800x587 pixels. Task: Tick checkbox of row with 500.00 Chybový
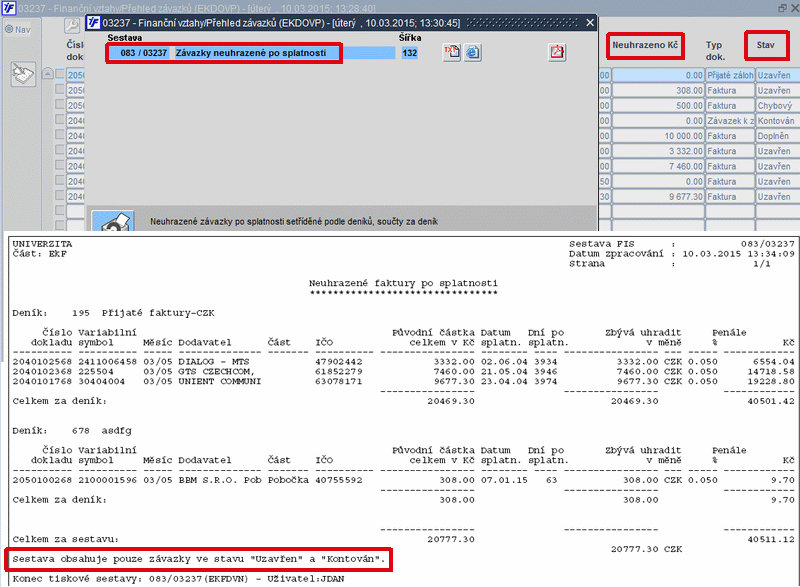point(60,105)
